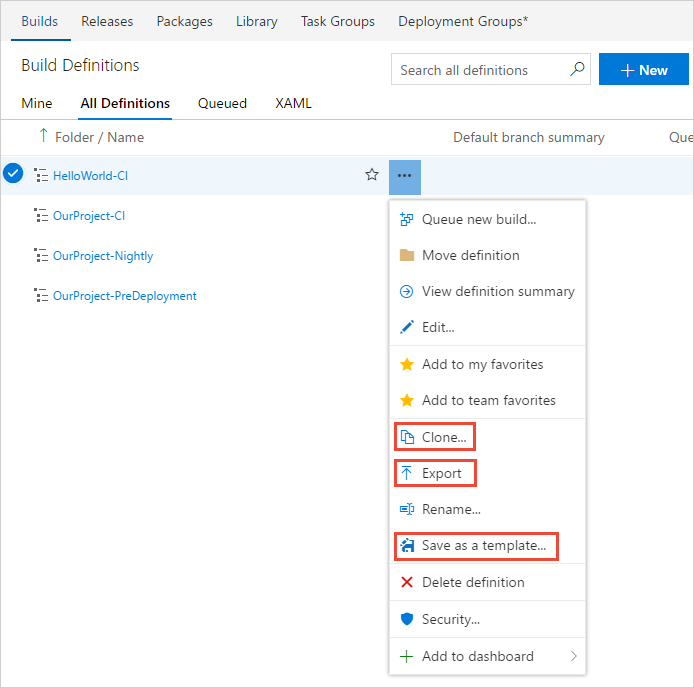This screenshot has height=688, width=694.
Task: Click the Rename icon in context menu
Action: point(407,509)
